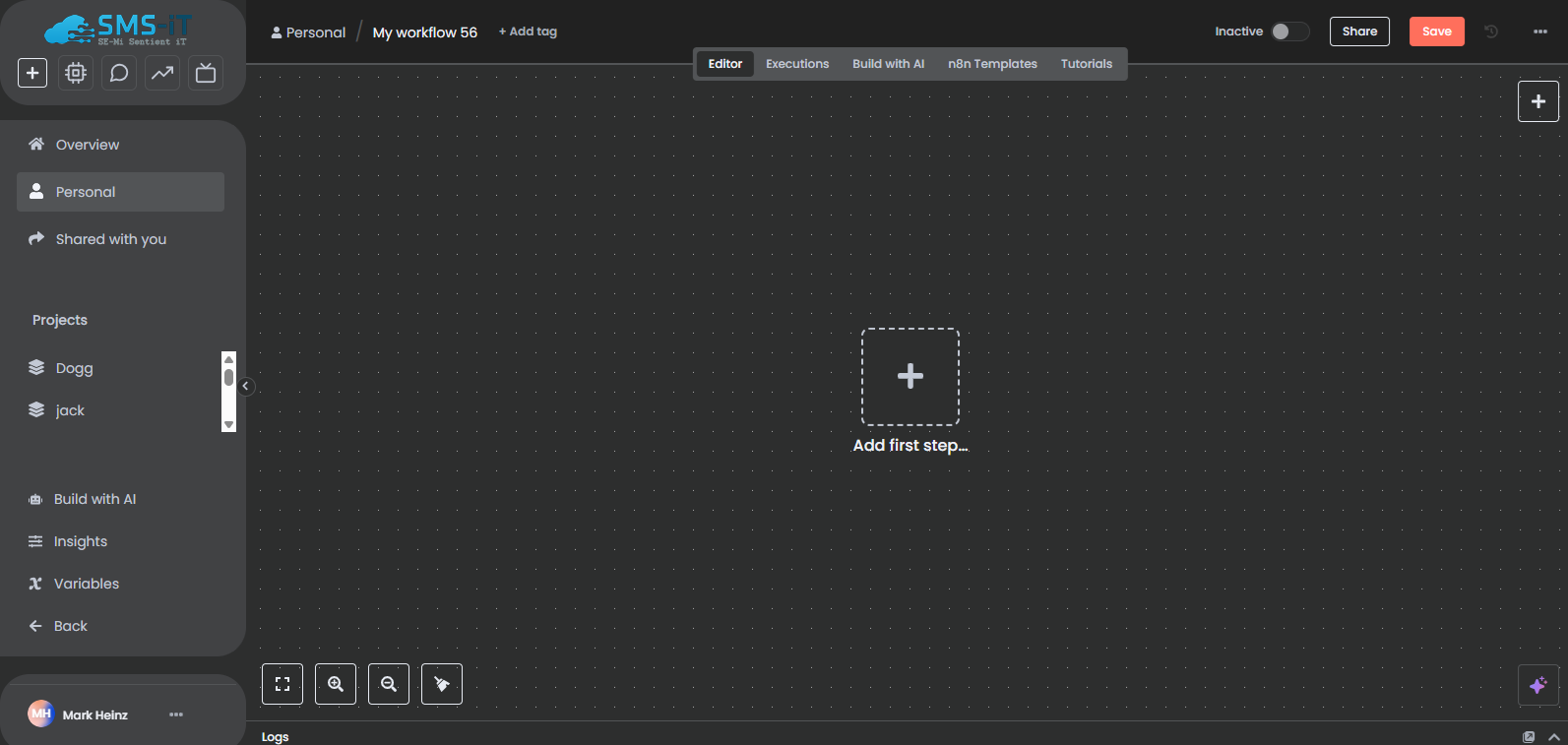Toggle the Inactive workflow switch
The image size is (1568, 745).
pos(1289,31)
